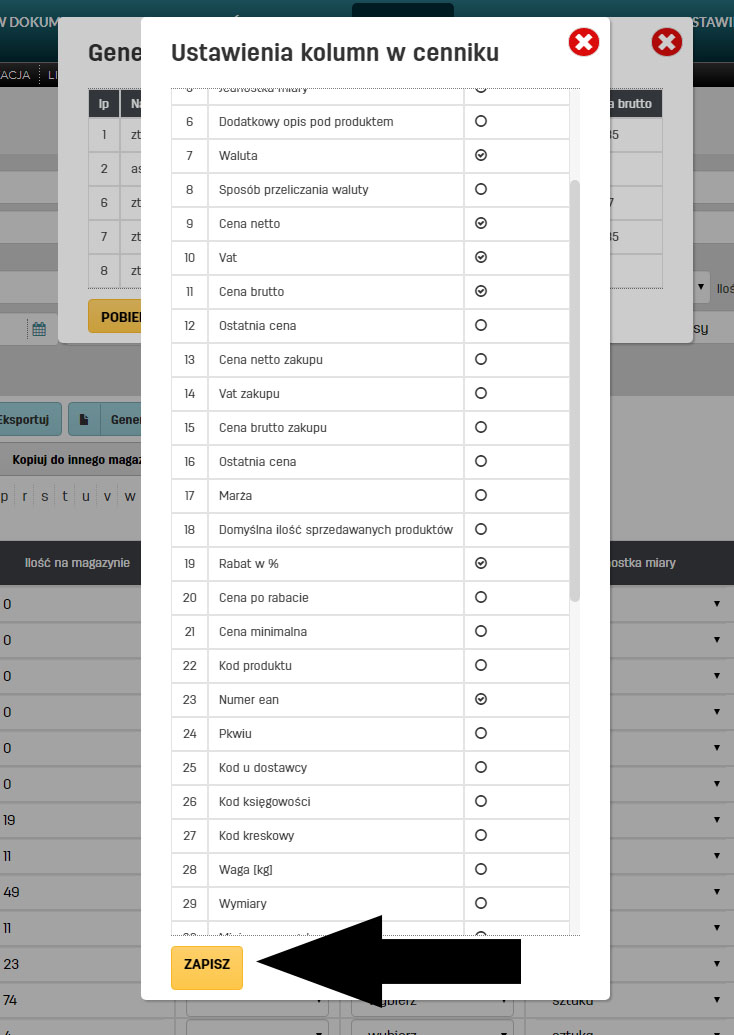
Task: Enable the Marża column checkbox
Action: click(481, 496)
